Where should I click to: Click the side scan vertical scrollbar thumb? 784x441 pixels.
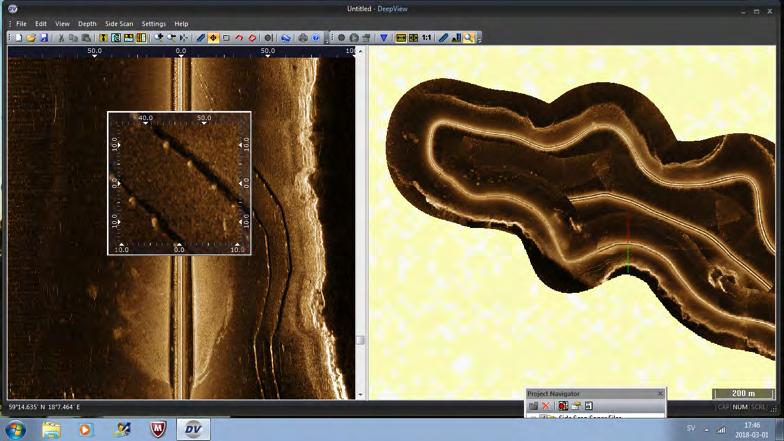(360, 340)
